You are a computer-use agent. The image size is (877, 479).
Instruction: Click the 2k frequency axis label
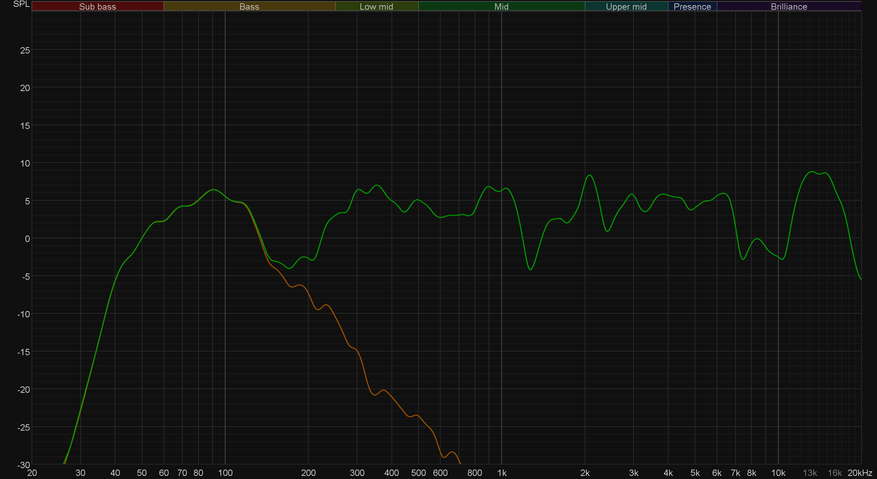(x=585, y=472)
